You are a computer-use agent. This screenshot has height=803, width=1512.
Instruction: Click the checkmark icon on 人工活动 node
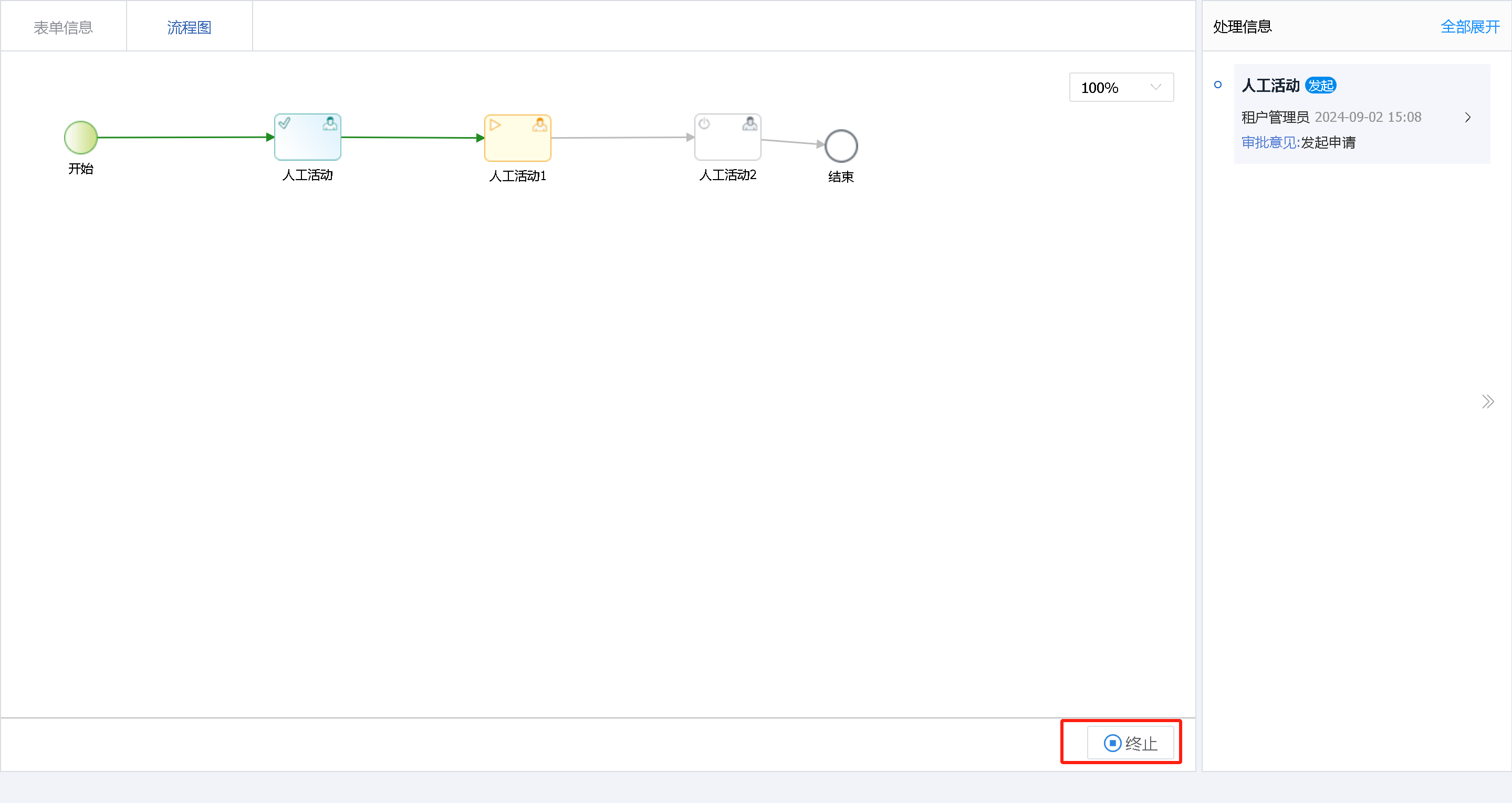pyautogui.click(x=286, y=124)
